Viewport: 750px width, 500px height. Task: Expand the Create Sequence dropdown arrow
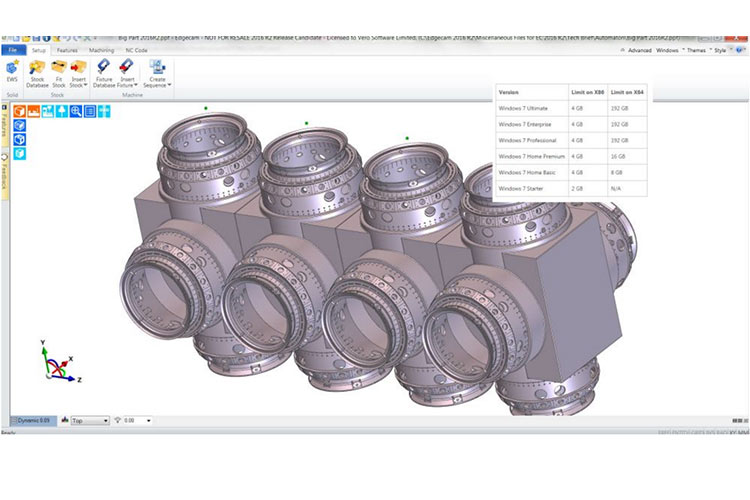click(x=169, y=85)
